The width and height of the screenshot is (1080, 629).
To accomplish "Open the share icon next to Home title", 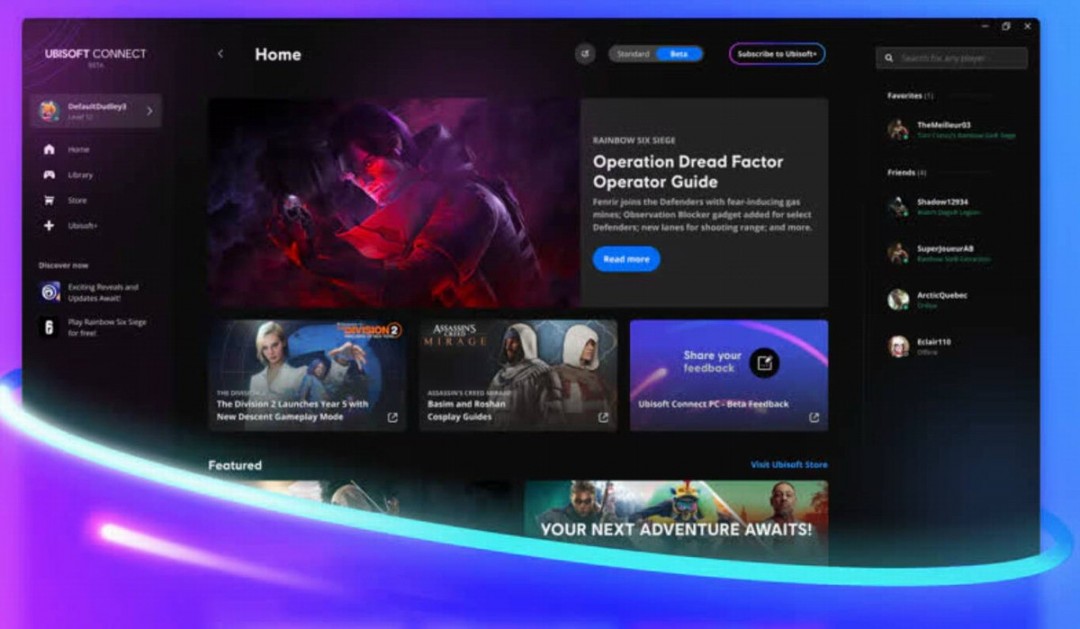I will [585, 53].
